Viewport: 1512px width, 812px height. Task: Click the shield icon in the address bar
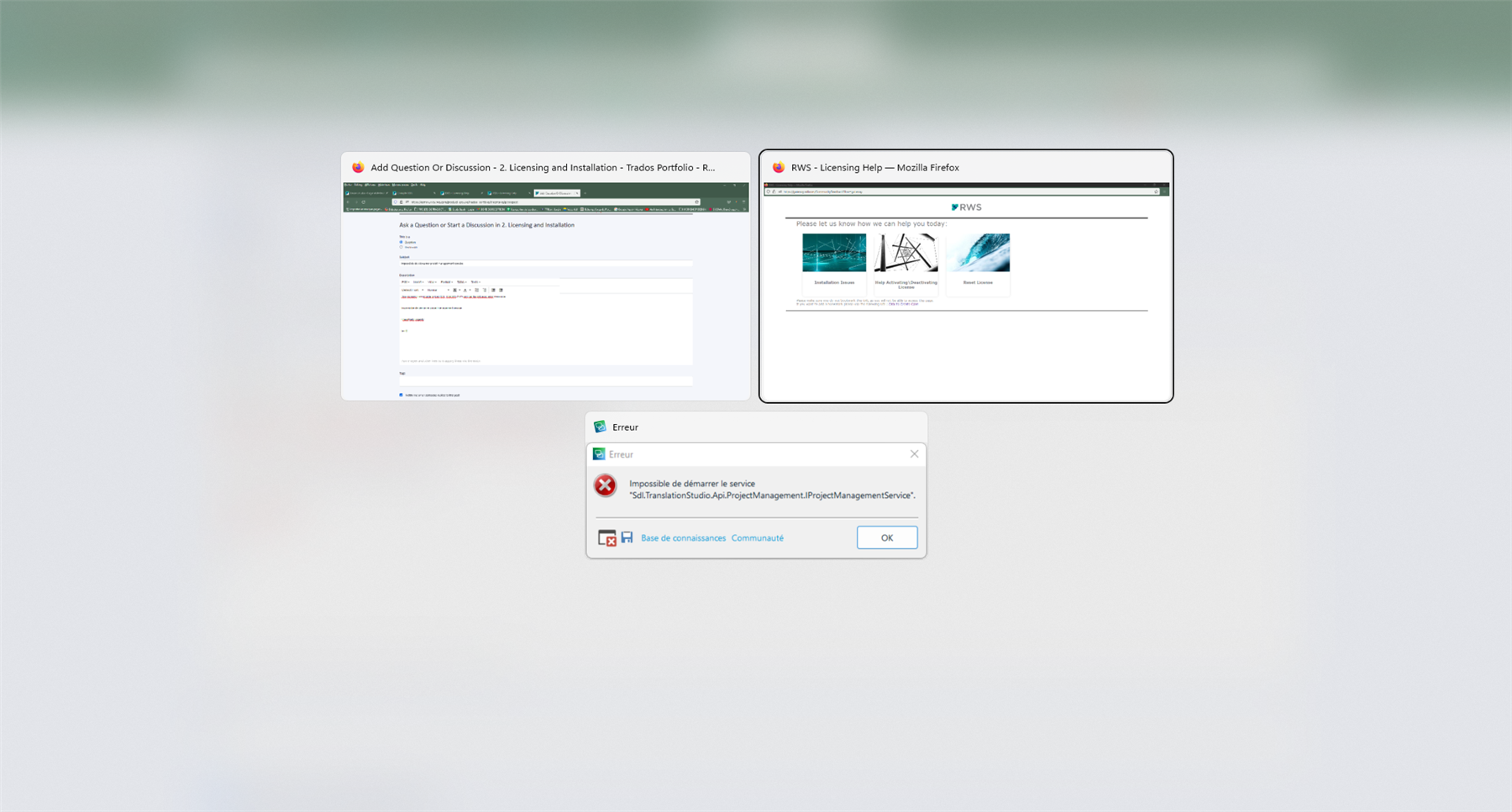396,202
